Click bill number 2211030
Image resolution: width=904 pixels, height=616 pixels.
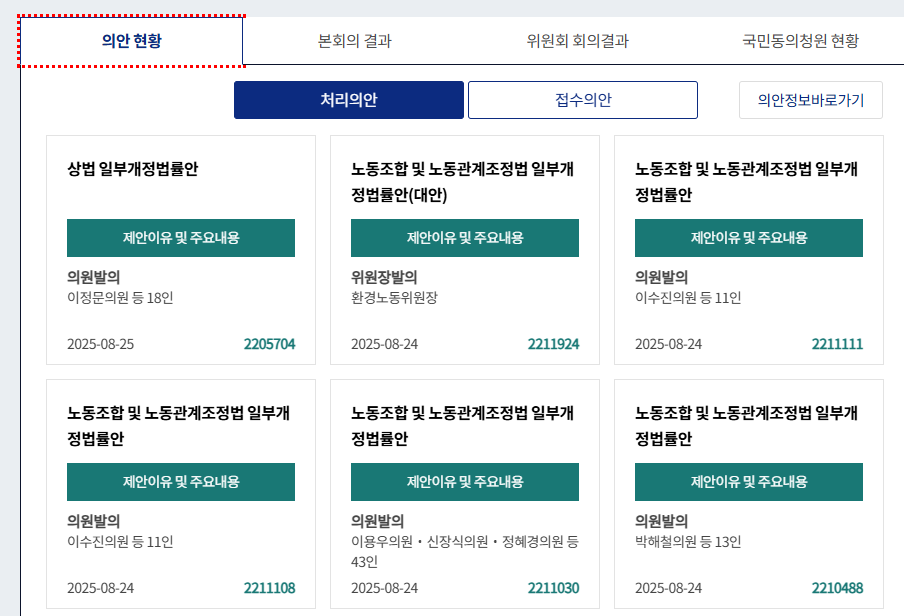[553, 588]
